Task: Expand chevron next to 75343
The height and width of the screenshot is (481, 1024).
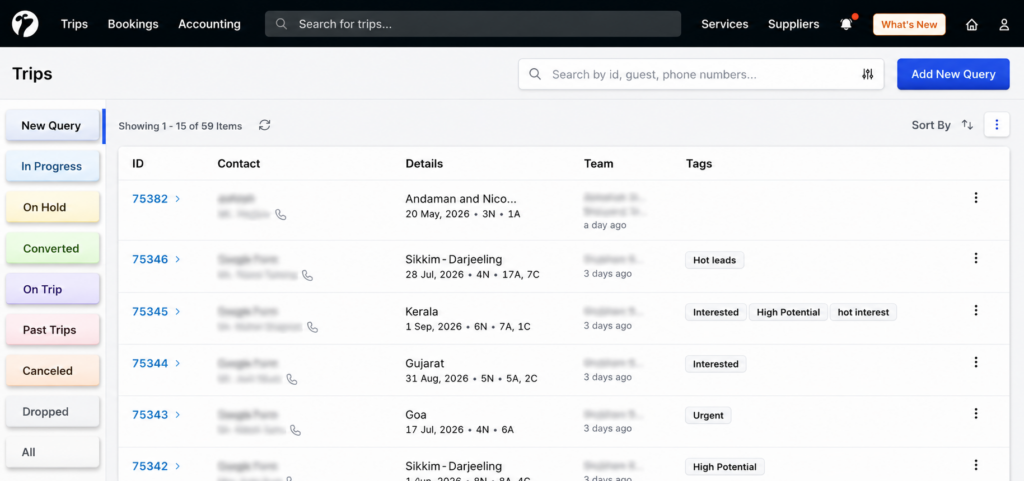Action: click(178, 414)
